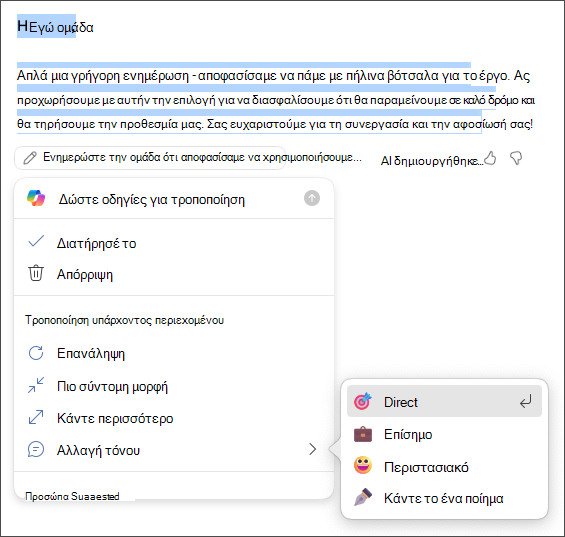Click the Ενημερώστε την ομάδα prompt box
The height and width of the screenshot is (537, 565).
click(x=150, y=158)
